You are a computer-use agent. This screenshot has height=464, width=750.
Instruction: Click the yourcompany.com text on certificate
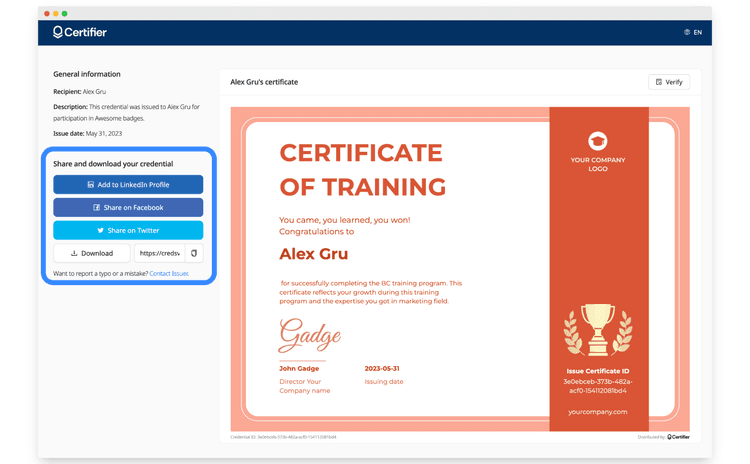coord(598,412)
